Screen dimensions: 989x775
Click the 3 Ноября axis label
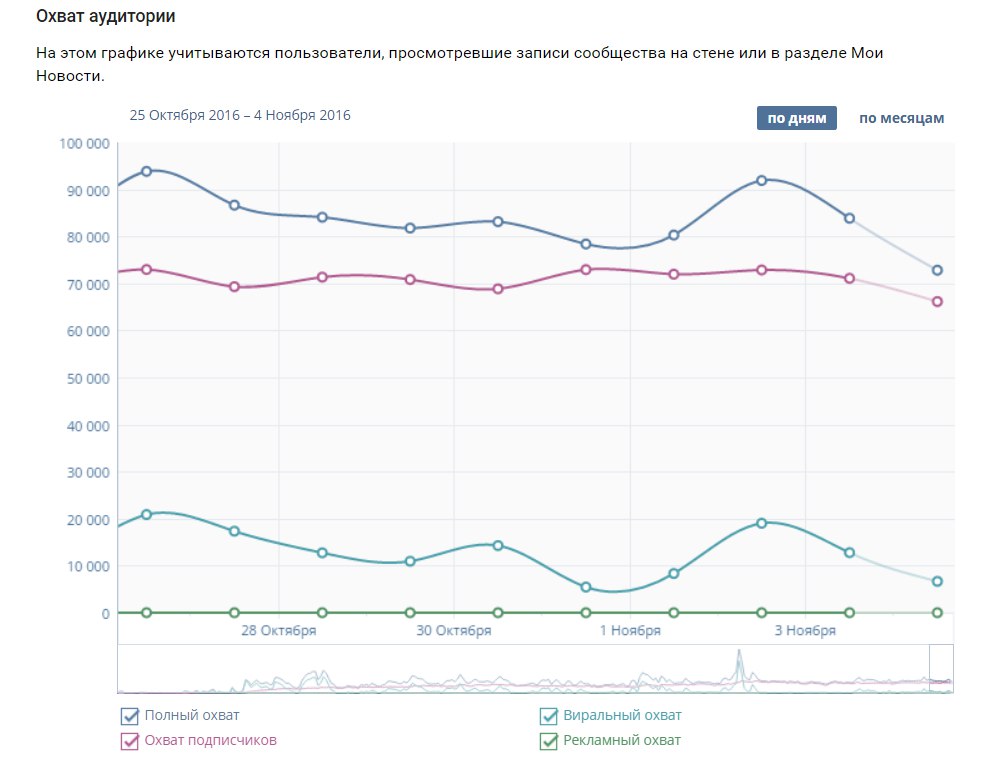point(805,631)
